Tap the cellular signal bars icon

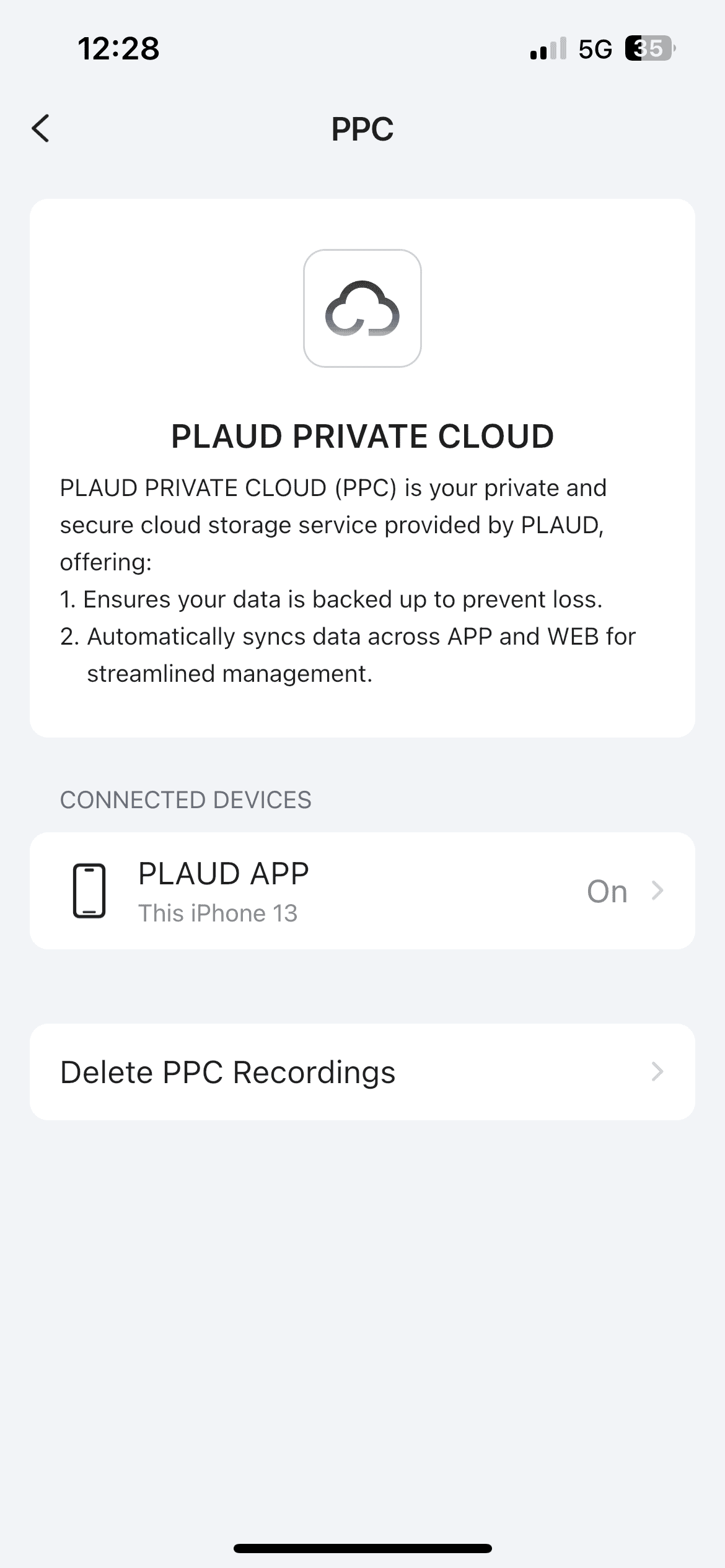coord(548,48)
